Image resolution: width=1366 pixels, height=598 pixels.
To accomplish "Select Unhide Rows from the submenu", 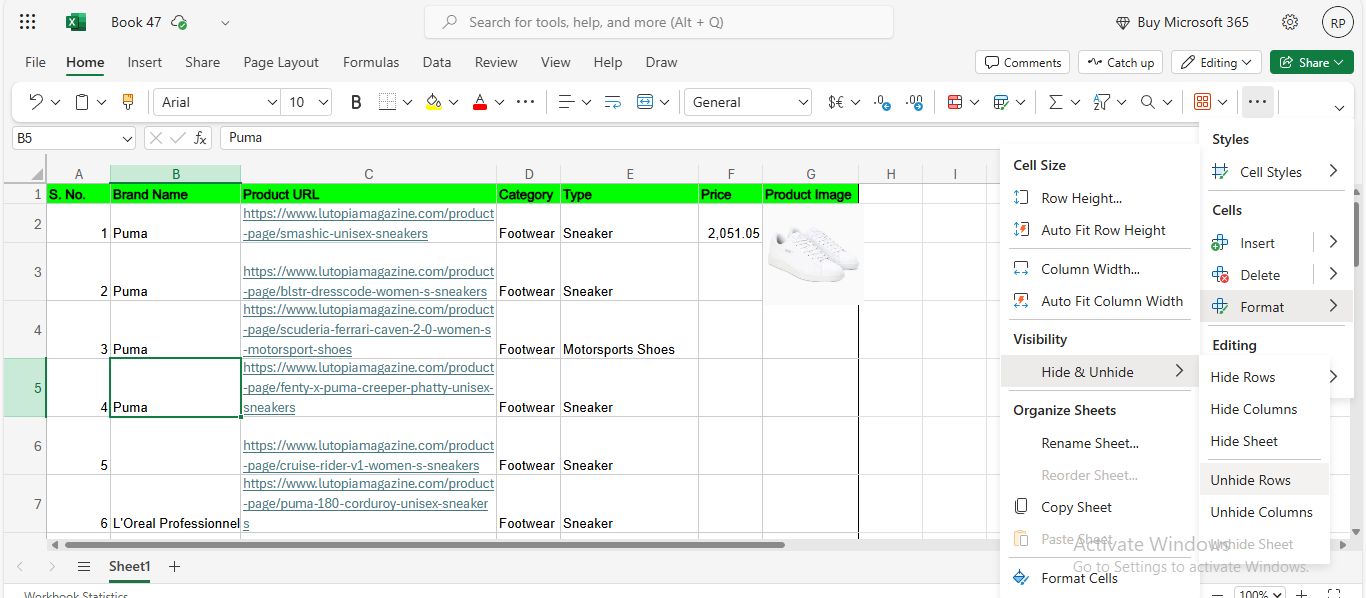I will 1250,480.
